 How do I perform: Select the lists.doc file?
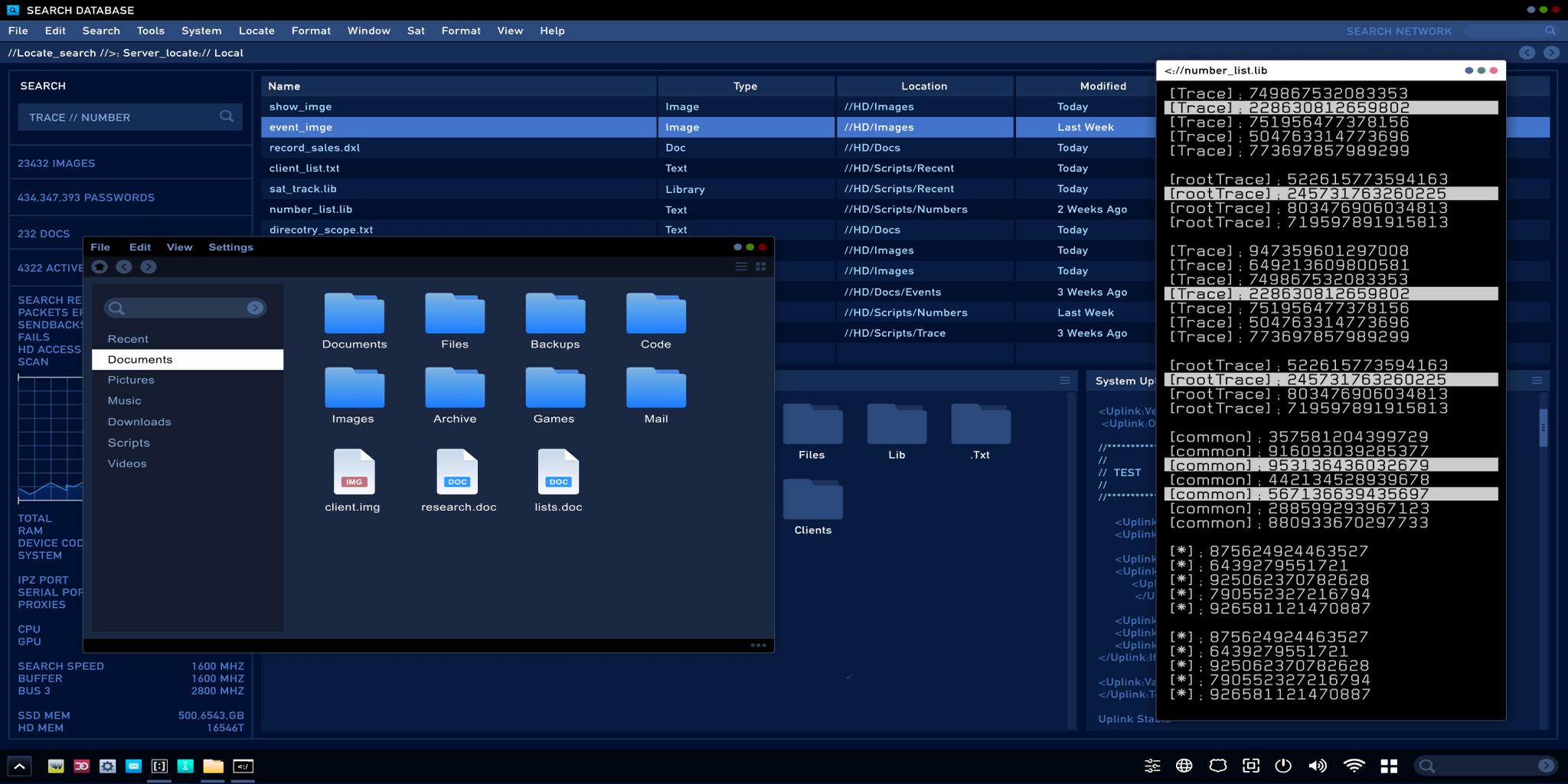tap(558, 481)
